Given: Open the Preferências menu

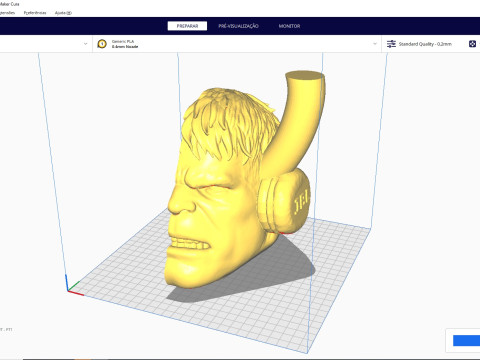Looking at the screenshot, I should click(x=35, y=13).
